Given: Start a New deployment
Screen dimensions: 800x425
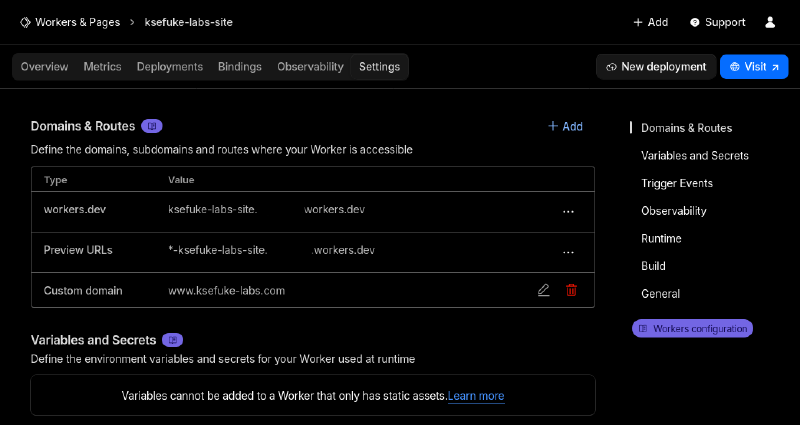Looking at the screenshot, I should pyautogui.click(x=656, y=67).
